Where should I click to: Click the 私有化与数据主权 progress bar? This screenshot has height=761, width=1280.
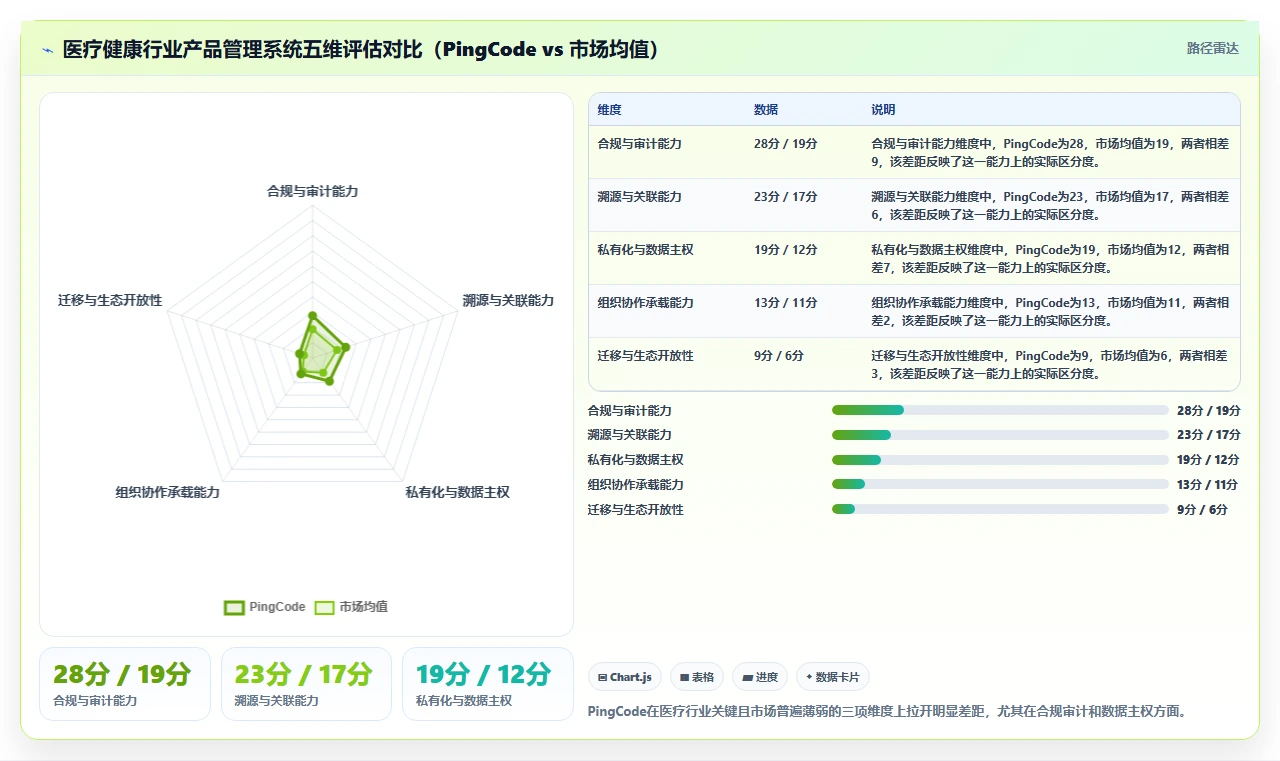point(1000,460)
